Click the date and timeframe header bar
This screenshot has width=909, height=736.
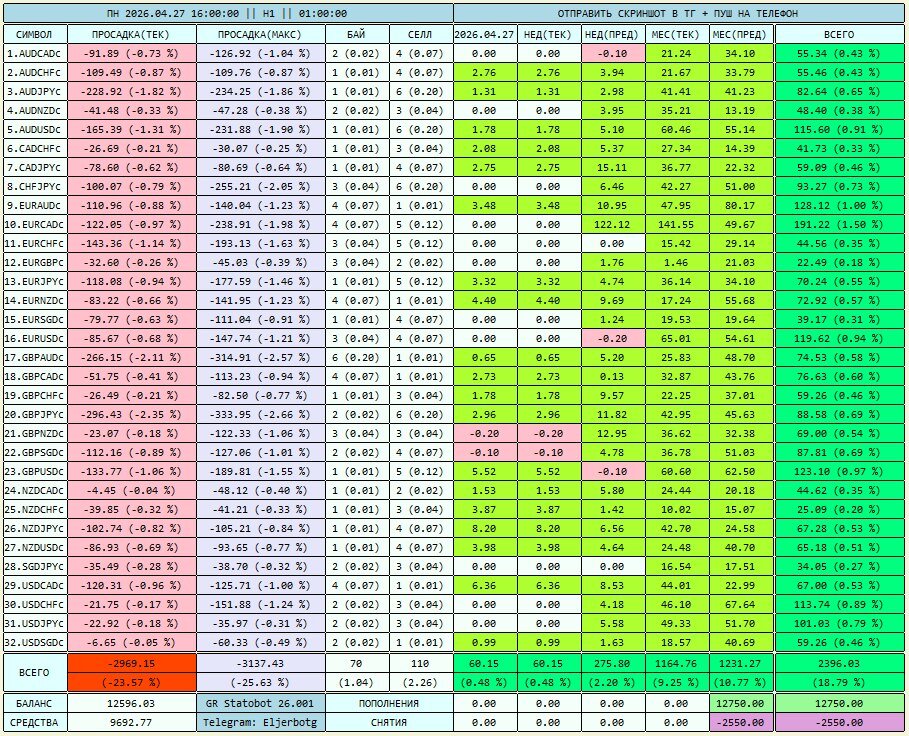[228, 13]
